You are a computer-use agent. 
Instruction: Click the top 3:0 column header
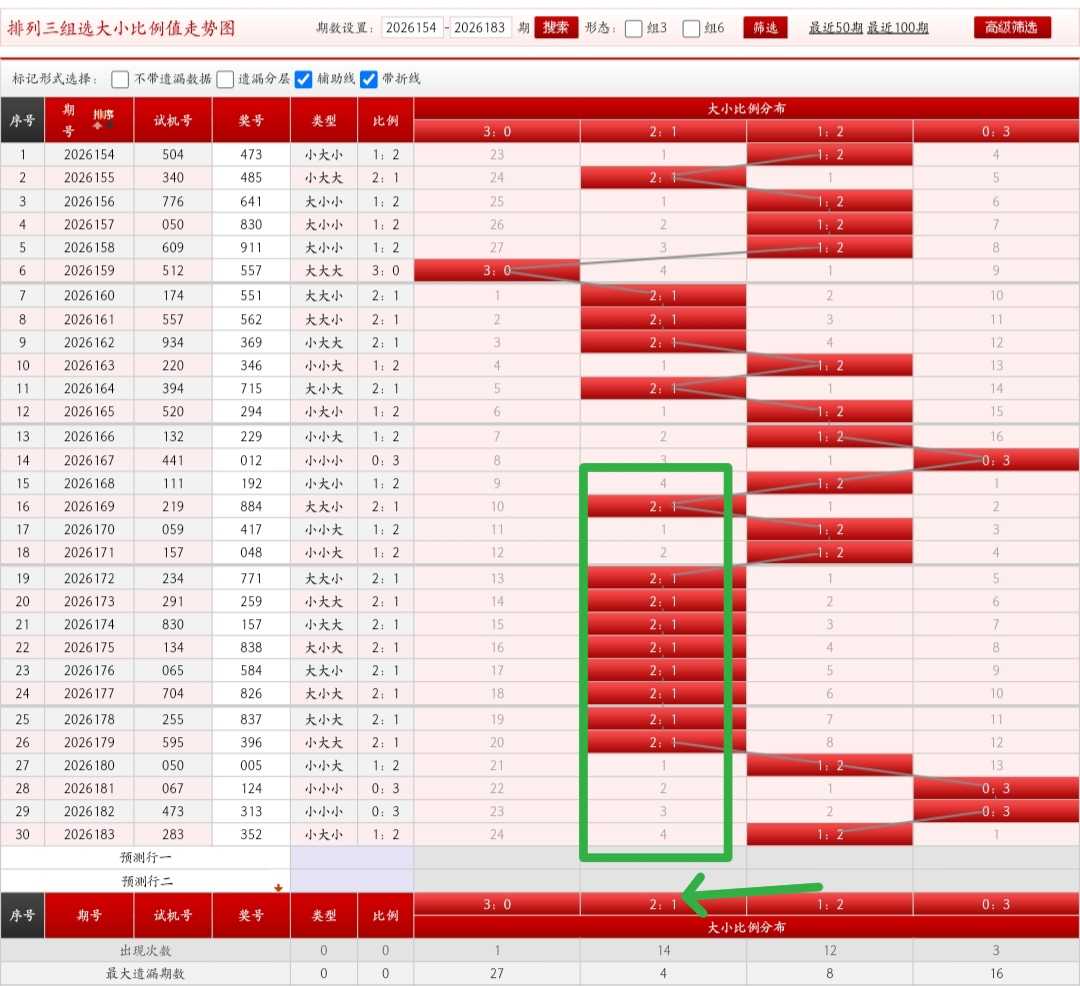497,132
